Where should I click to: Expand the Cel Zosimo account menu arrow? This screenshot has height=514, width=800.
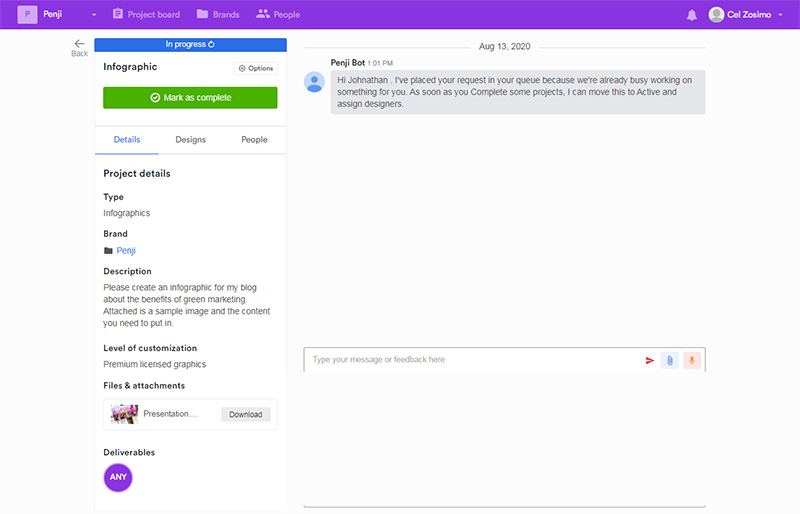(x=780, y=15)
